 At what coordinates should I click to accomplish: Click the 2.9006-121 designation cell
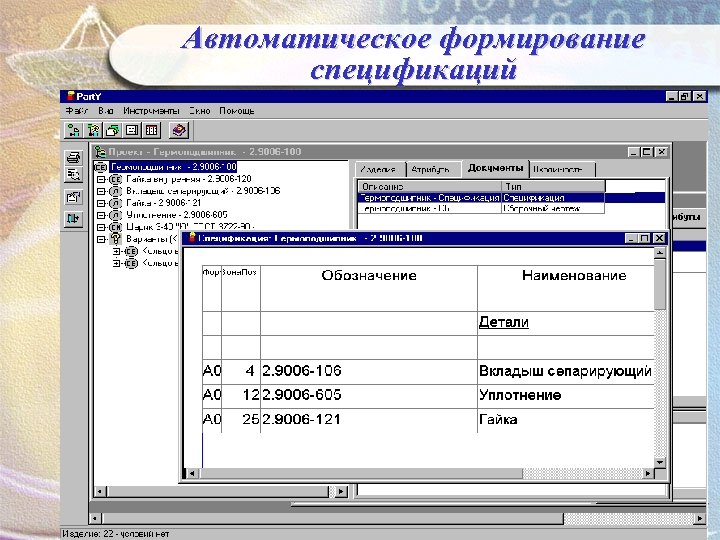click(x=369, y=420)
